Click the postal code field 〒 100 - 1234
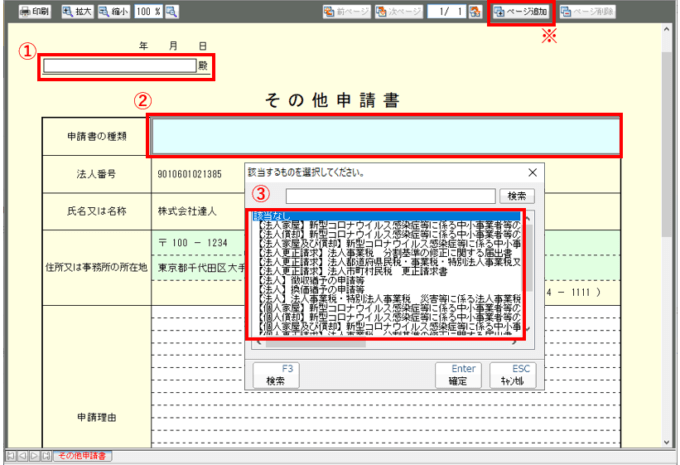 coord(193,243)
